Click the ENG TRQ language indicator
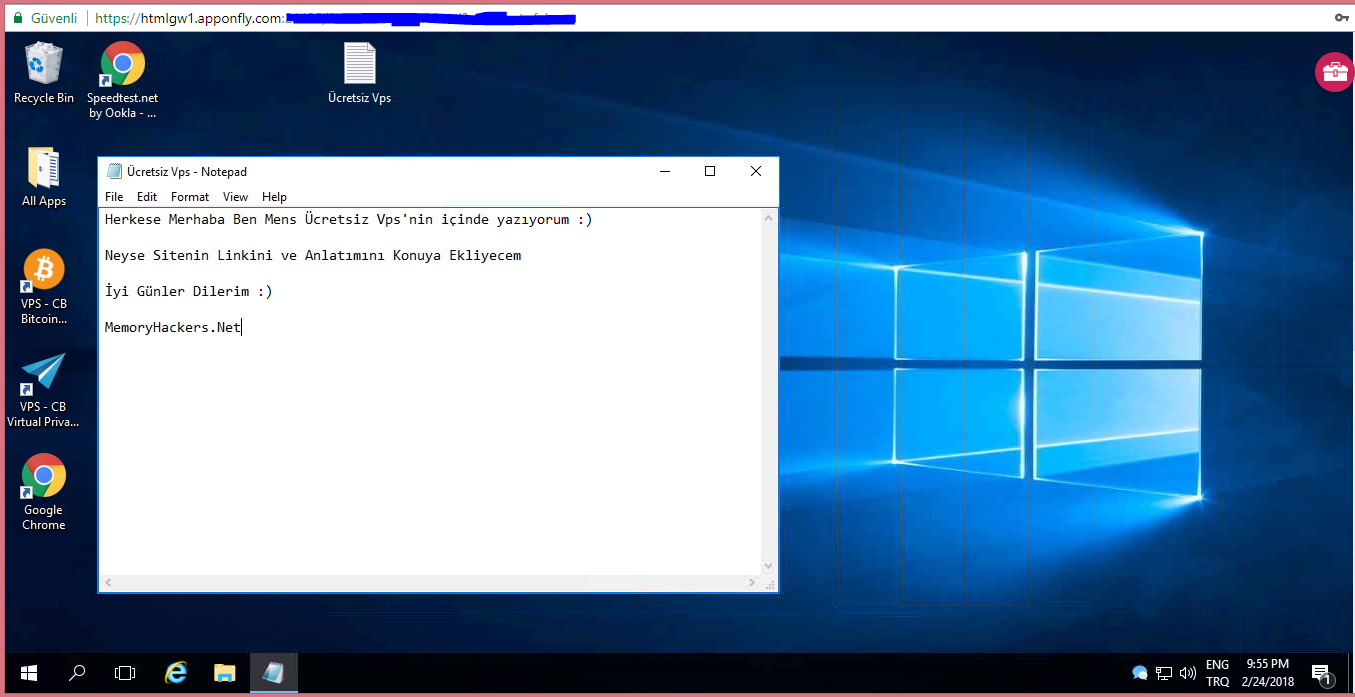The width and height of the screenshot is (1355, 697). [1217, 673]
